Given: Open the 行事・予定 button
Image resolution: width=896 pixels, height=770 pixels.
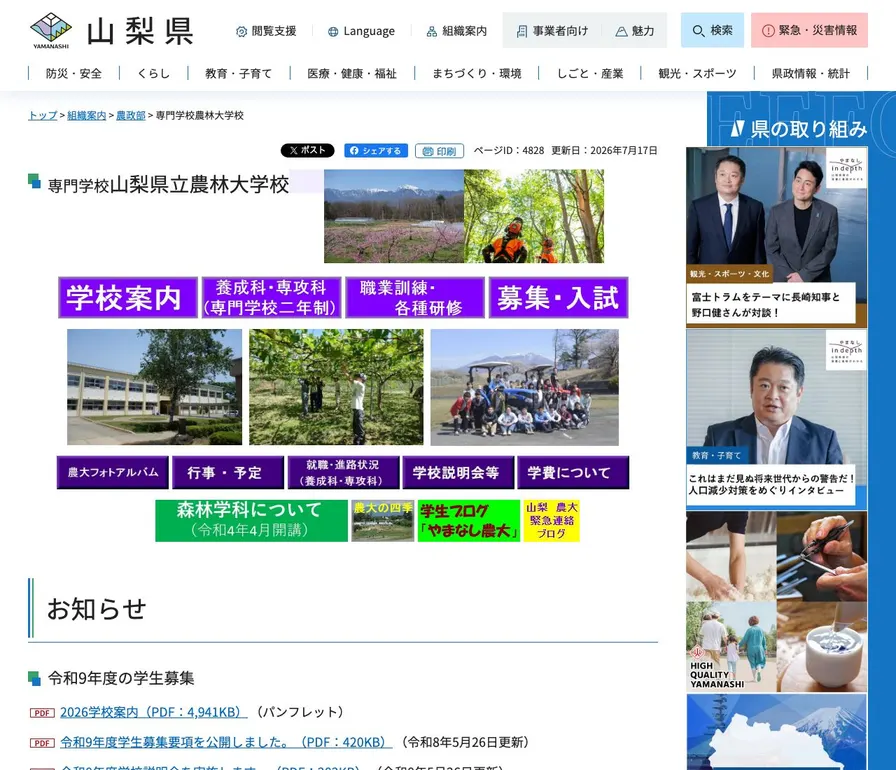Looking at the screenshot, I should click(228, 472).
